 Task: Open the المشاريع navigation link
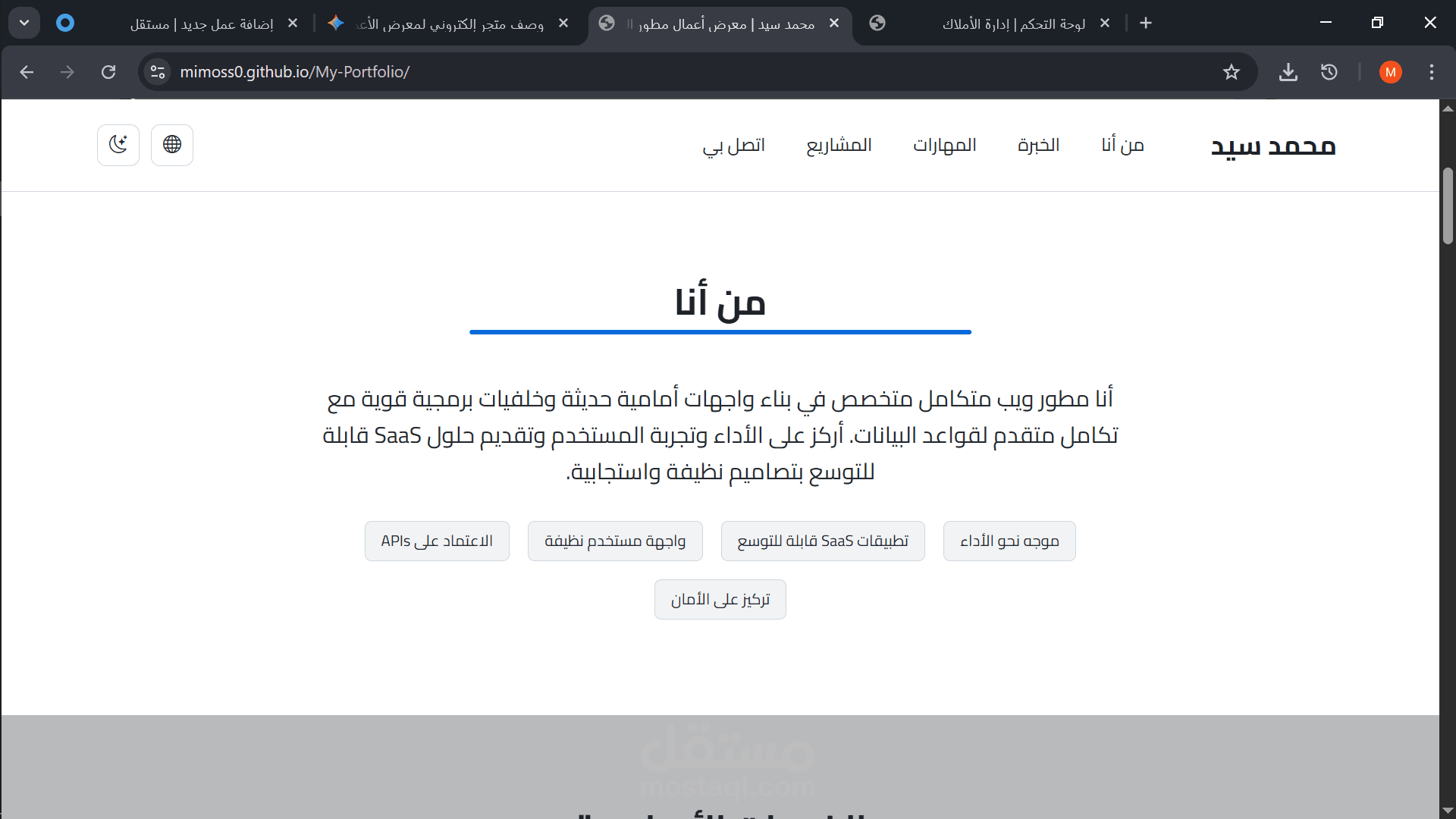click(x=839, y=145)
